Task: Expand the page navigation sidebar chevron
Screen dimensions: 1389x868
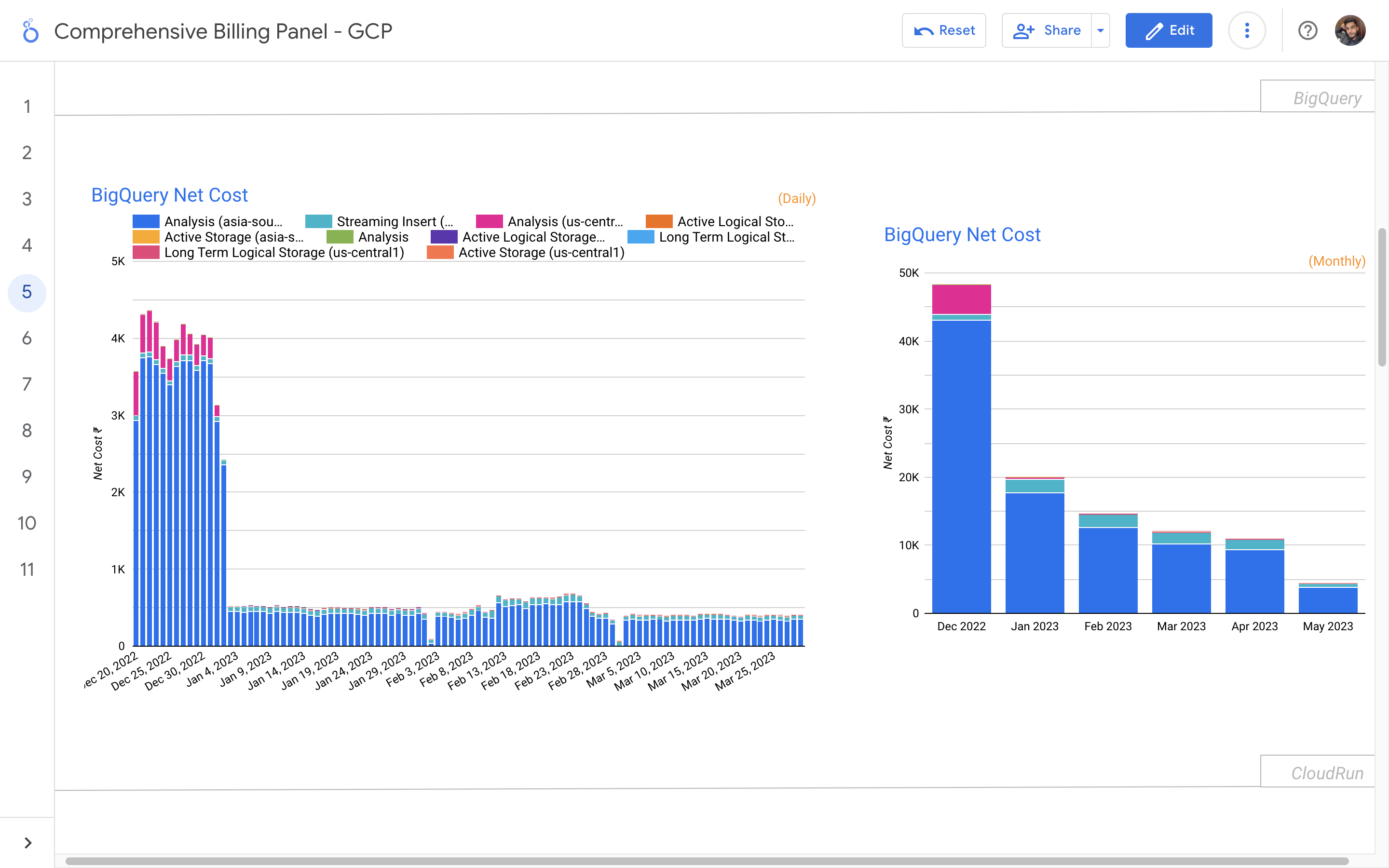Action: pos(27,842)
